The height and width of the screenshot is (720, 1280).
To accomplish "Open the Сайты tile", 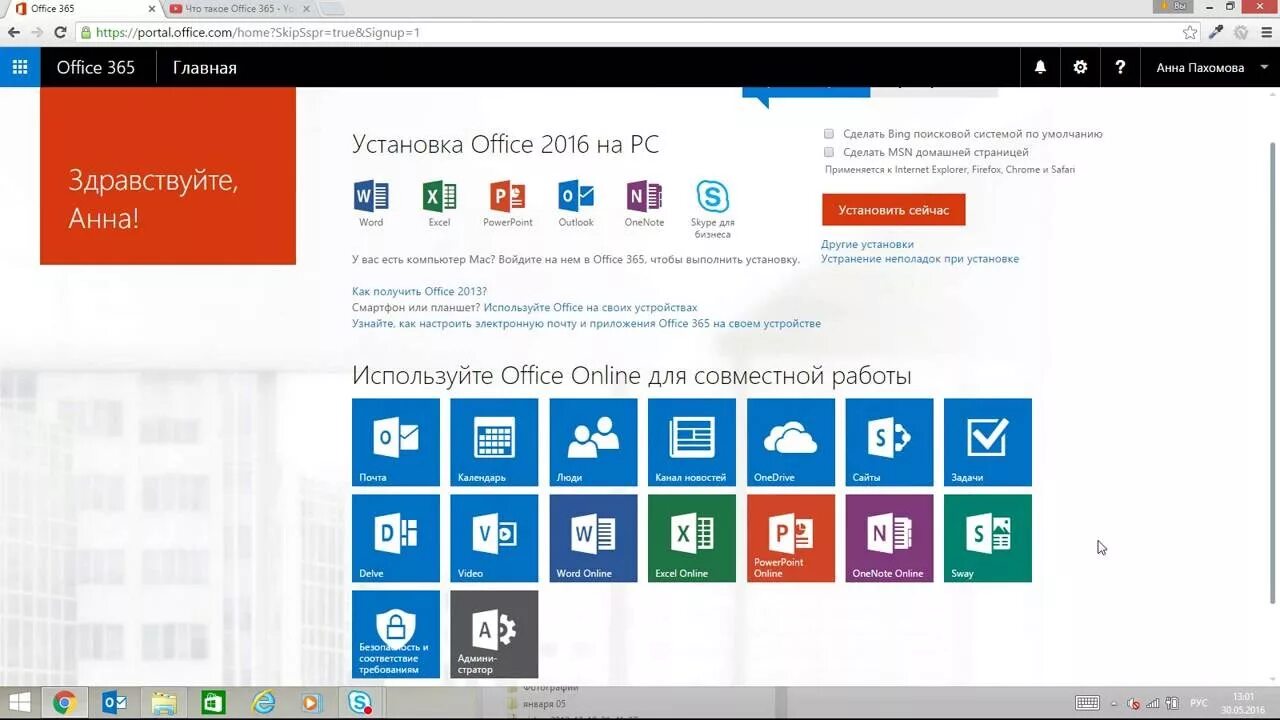I will [889, 442].
